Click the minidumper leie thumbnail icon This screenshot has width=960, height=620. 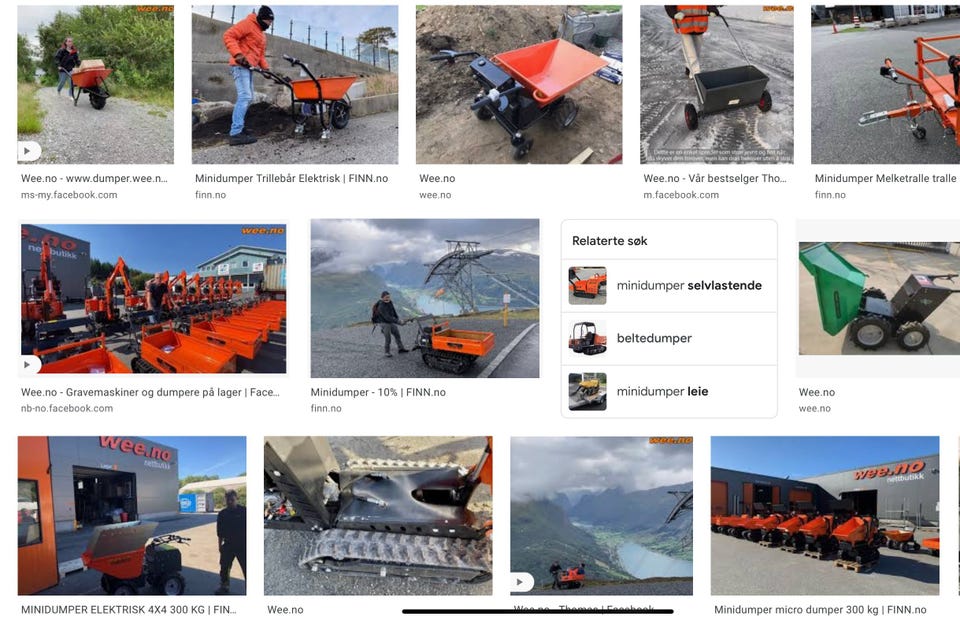click(587, 392)
